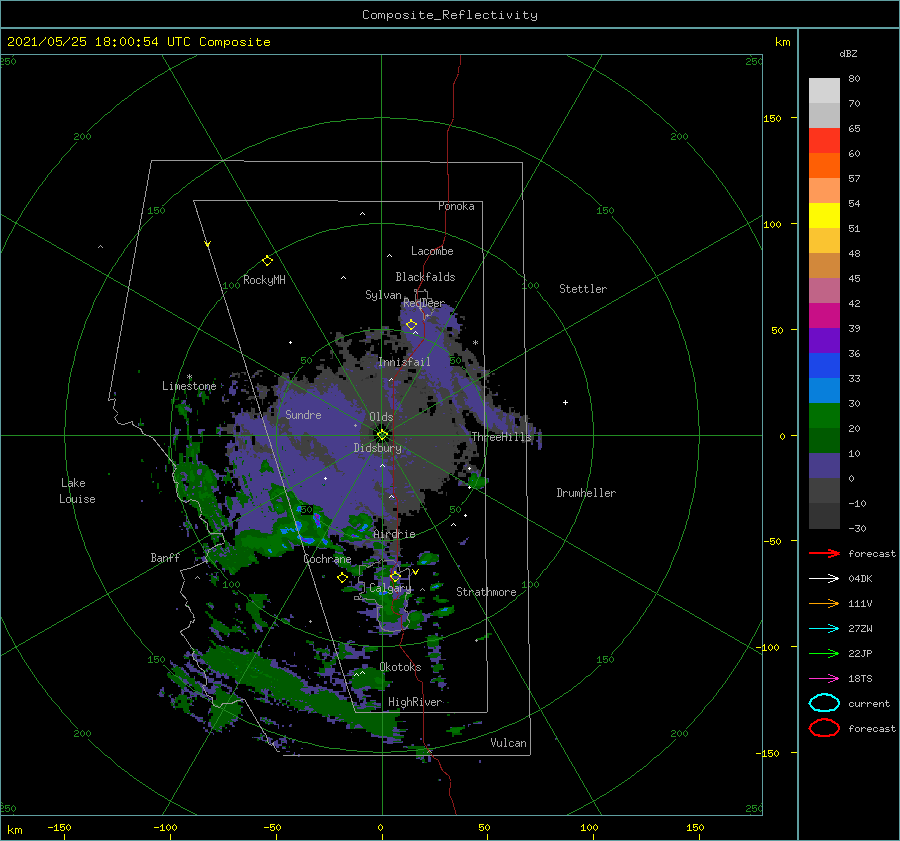The height and width of the screenshot is (841, 900).
Task: Select the purple 36–39 dBZ swatch
Action: tap(824, 341)
